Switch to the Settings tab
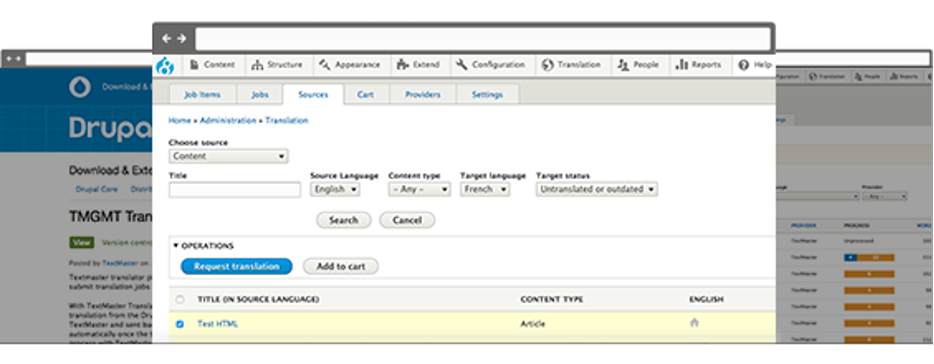The height and width of the screenshot is (364, 934). [487, 95]
